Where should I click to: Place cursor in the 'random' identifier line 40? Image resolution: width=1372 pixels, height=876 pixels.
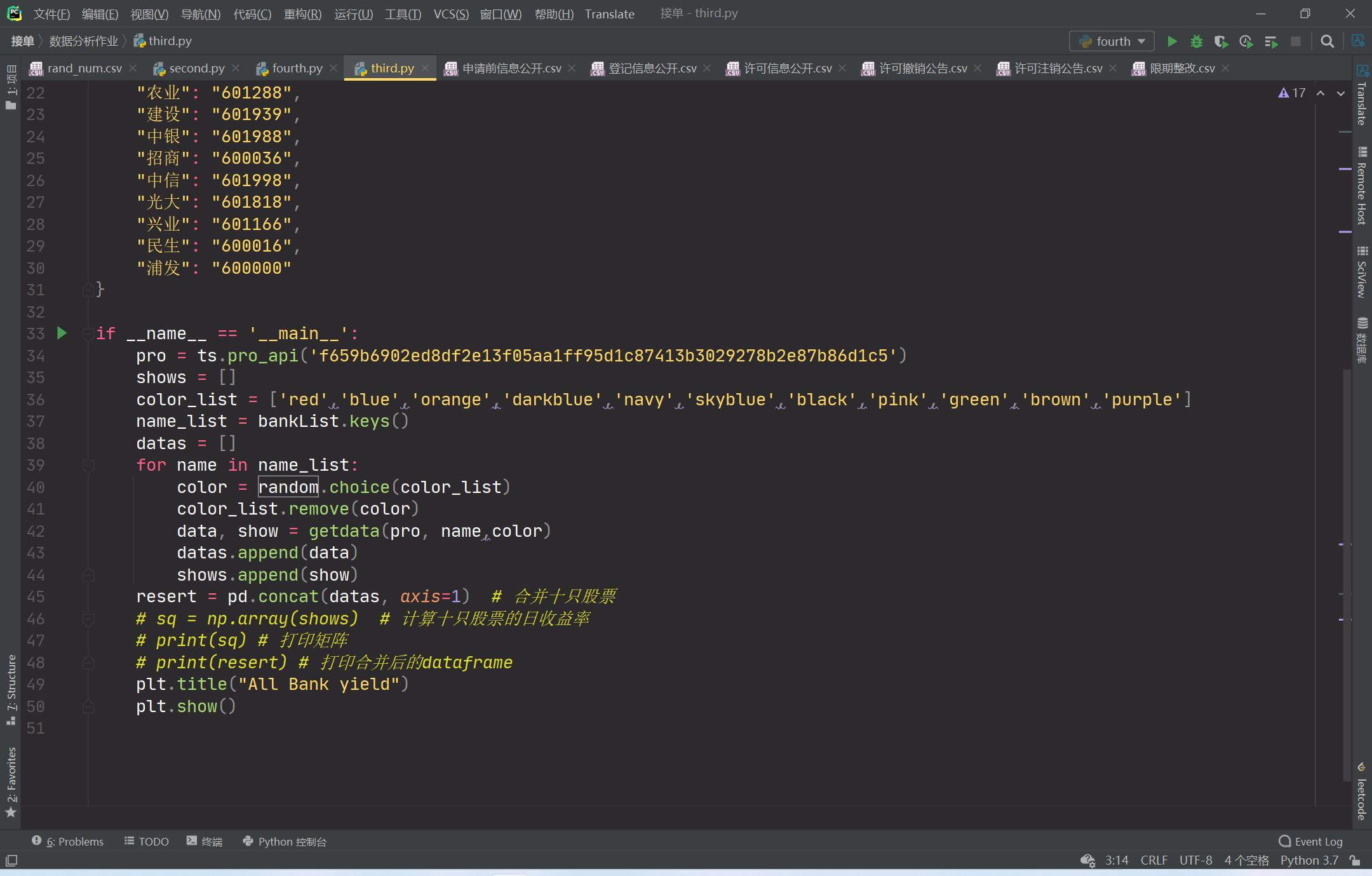point(288,487)
